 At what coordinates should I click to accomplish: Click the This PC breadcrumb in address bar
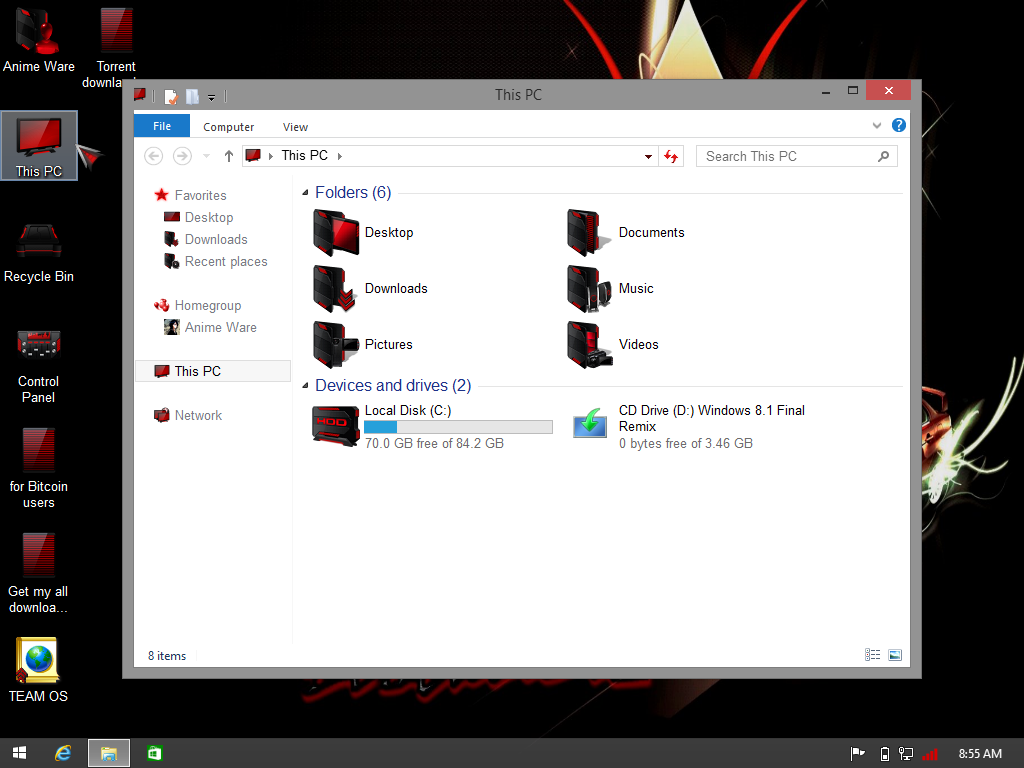304,155
